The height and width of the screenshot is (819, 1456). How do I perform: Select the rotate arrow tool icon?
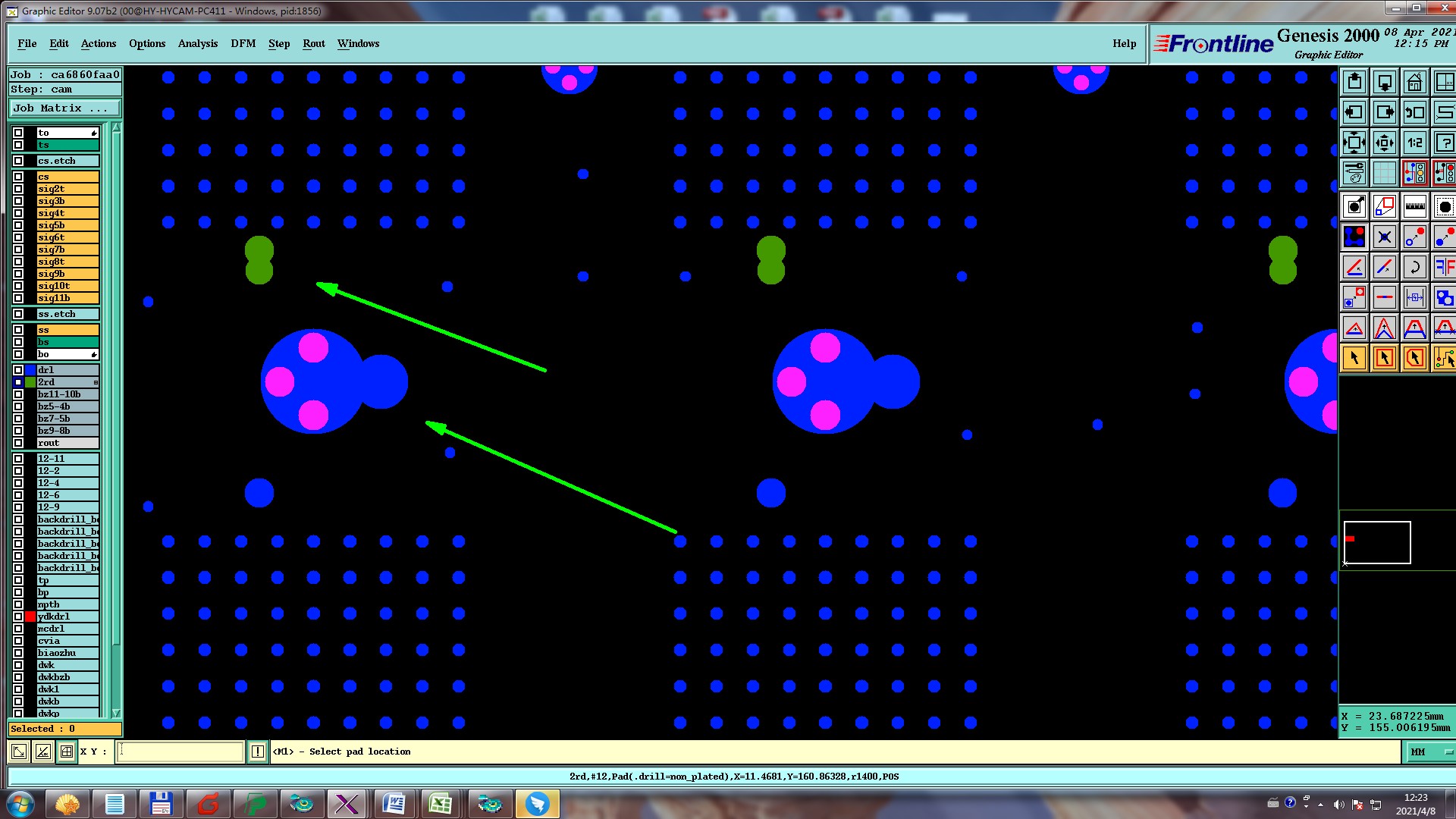click(x=1414, y=267)
